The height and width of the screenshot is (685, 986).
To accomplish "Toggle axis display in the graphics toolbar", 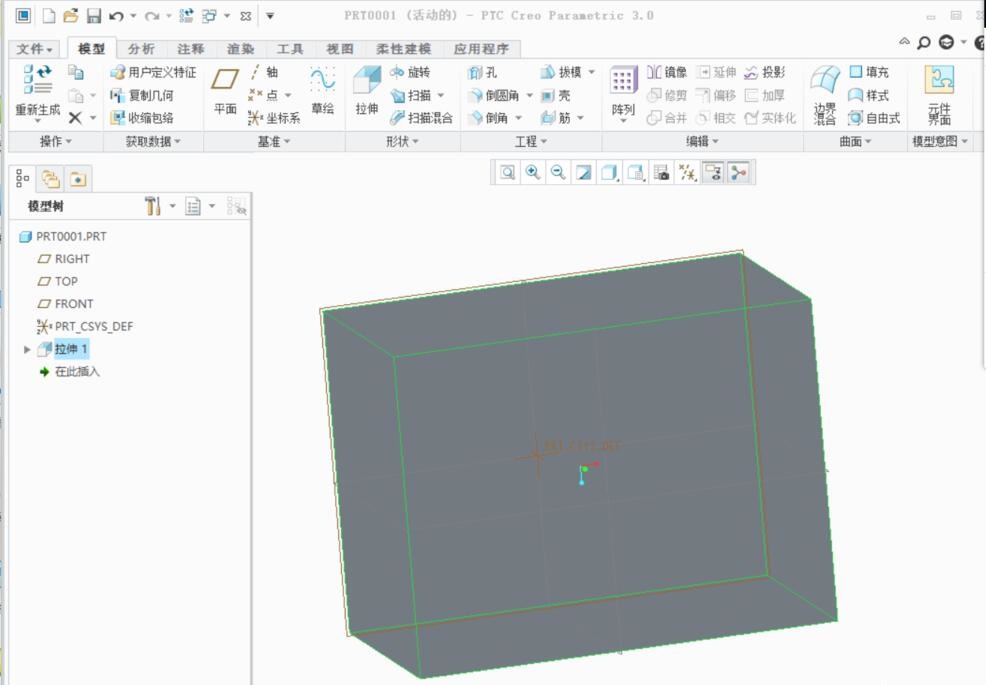I will point(690,176).
